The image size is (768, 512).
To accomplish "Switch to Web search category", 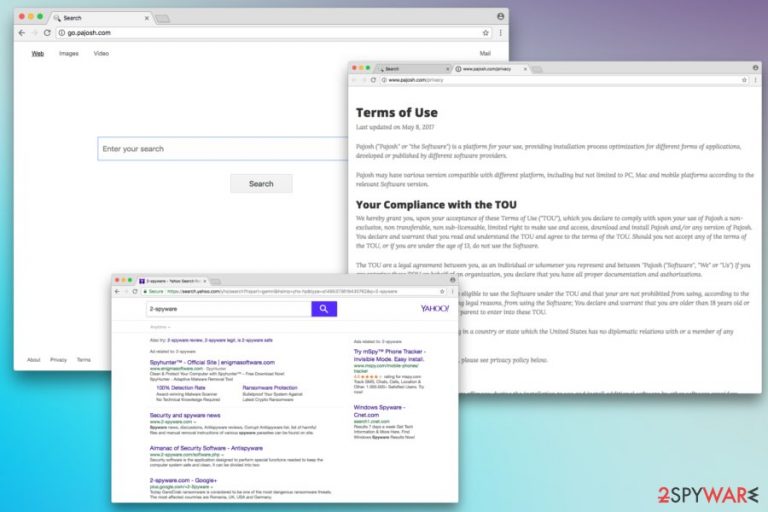I will (38, 53).
